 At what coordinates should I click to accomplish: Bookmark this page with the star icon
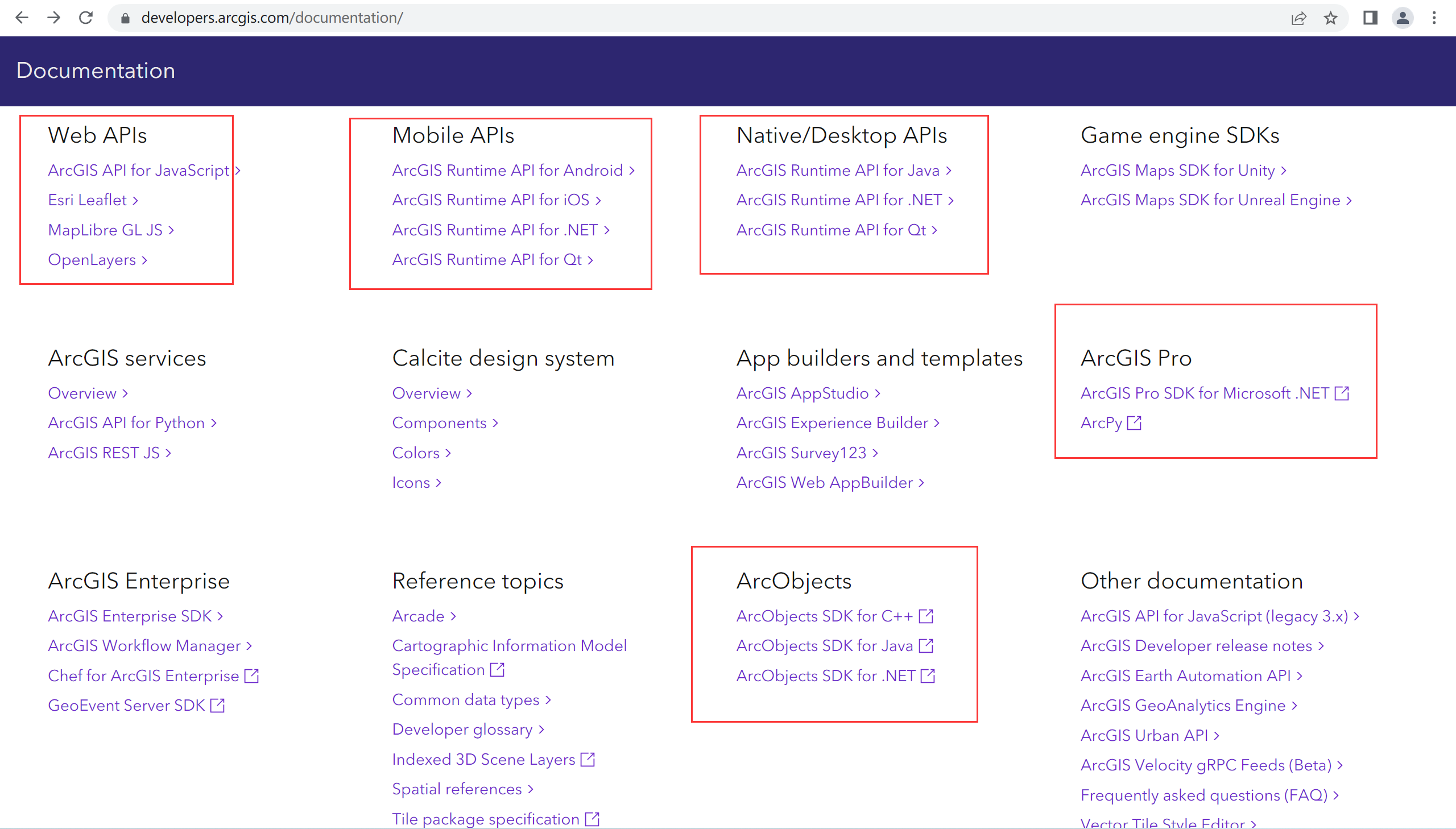pyautogui.click(x=1330, y=18)
